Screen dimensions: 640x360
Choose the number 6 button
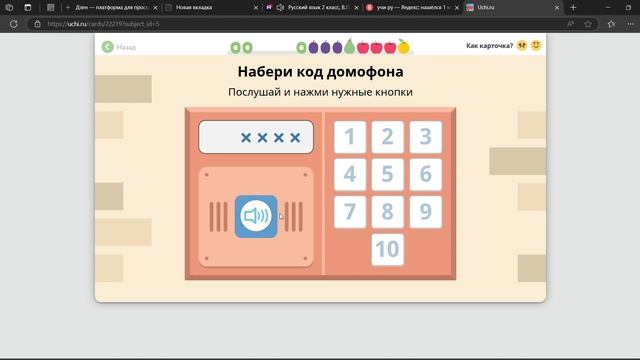[x=426, y=174]
